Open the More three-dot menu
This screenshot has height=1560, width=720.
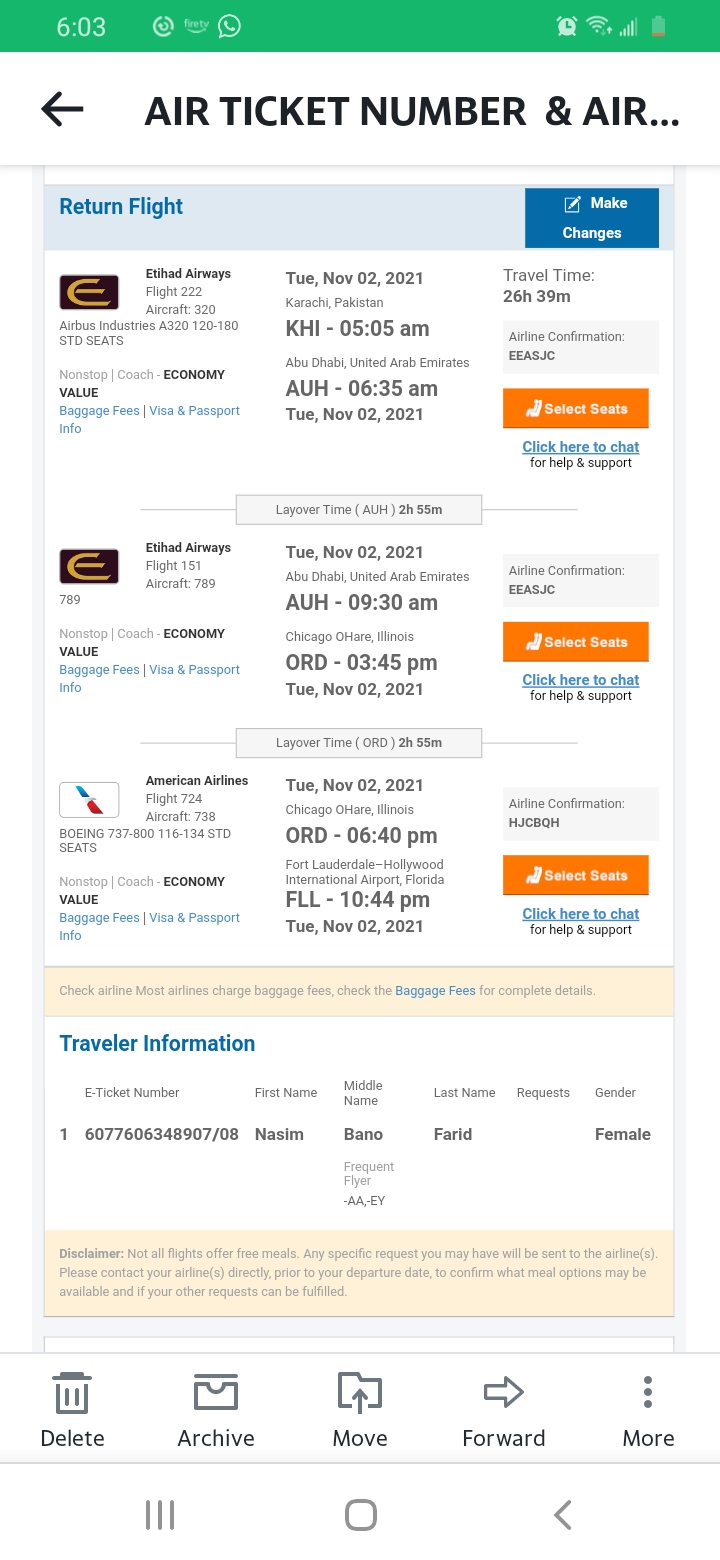[x=648, y=1392]
